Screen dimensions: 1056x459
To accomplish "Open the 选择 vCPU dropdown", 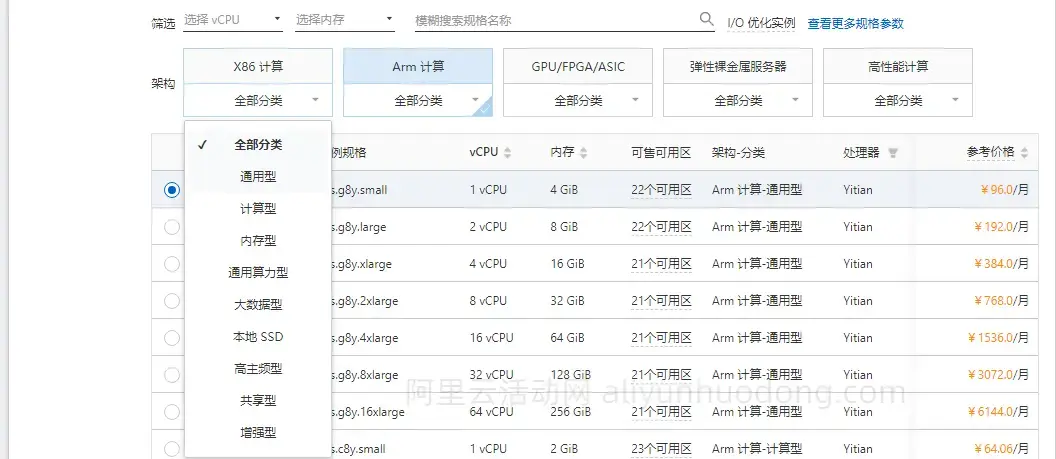I will (232, 20).
